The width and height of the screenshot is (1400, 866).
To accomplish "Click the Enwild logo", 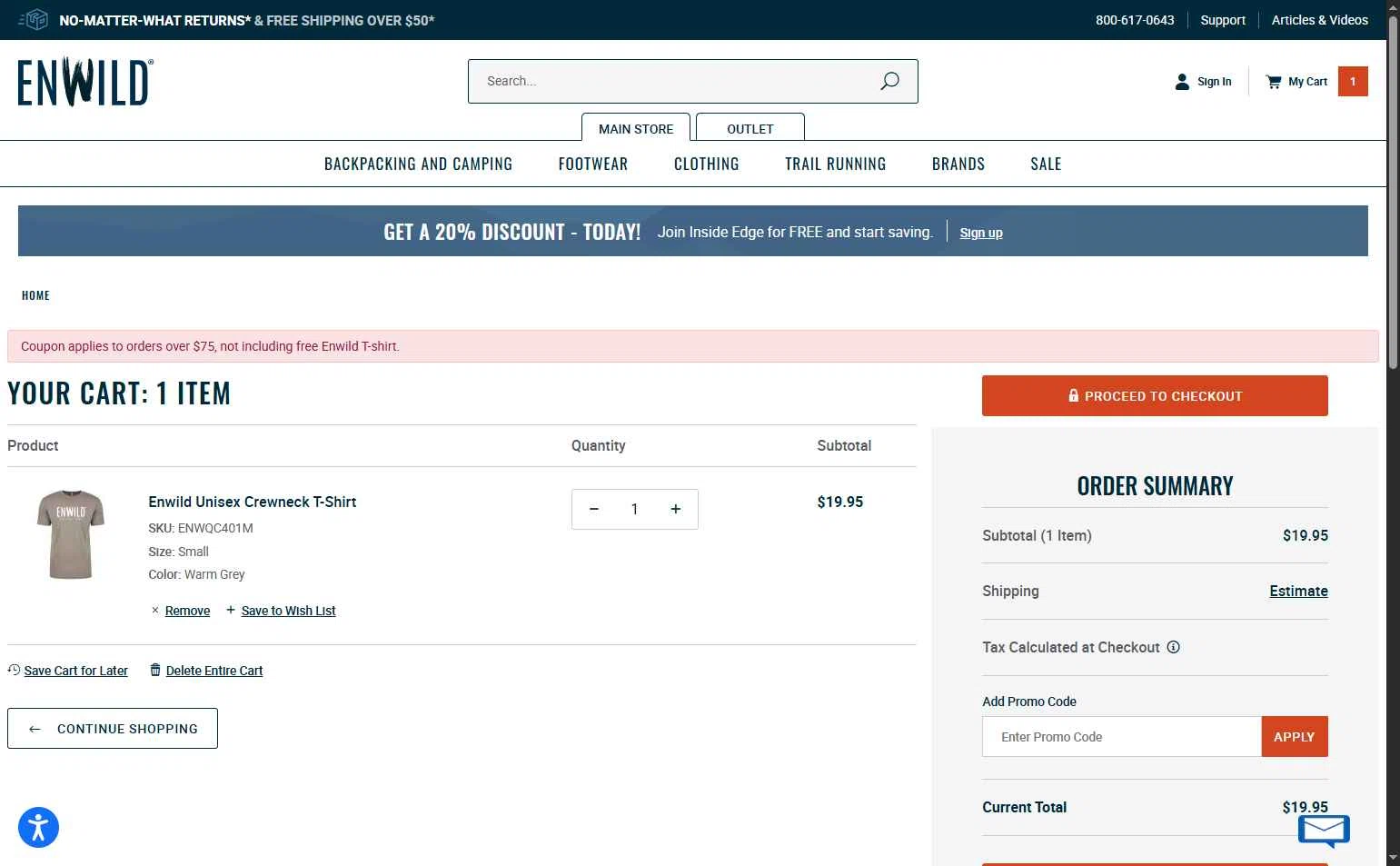I will 85,83.
